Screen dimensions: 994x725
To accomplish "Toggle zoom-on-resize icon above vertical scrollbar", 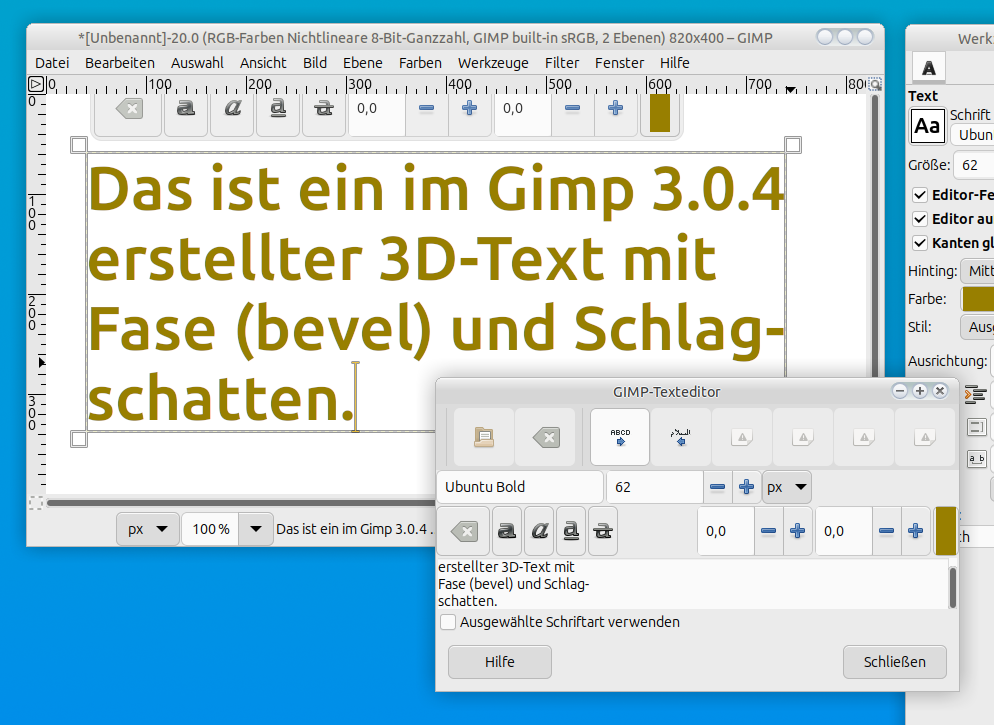I will point(875,84).
